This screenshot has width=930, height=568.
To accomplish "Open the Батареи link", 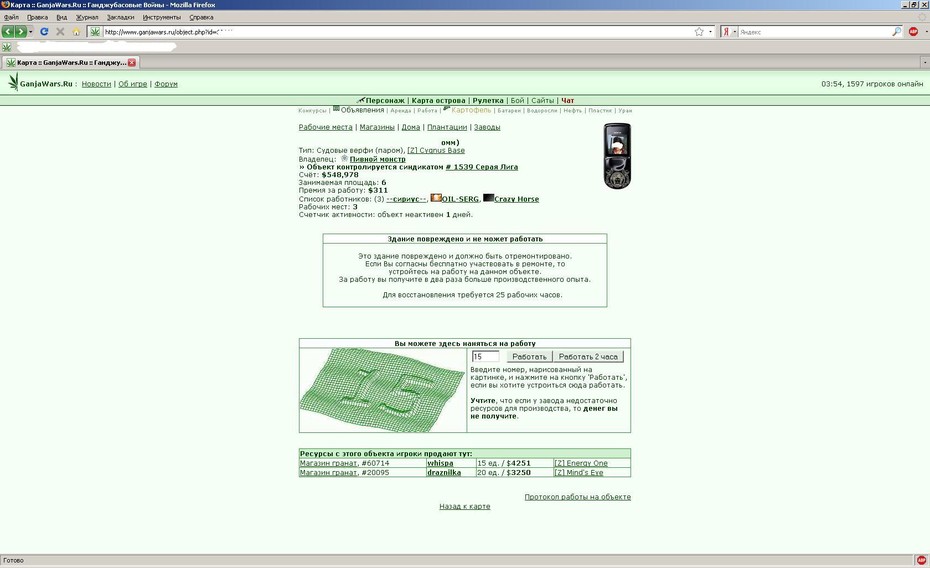I will click(509, 111).
